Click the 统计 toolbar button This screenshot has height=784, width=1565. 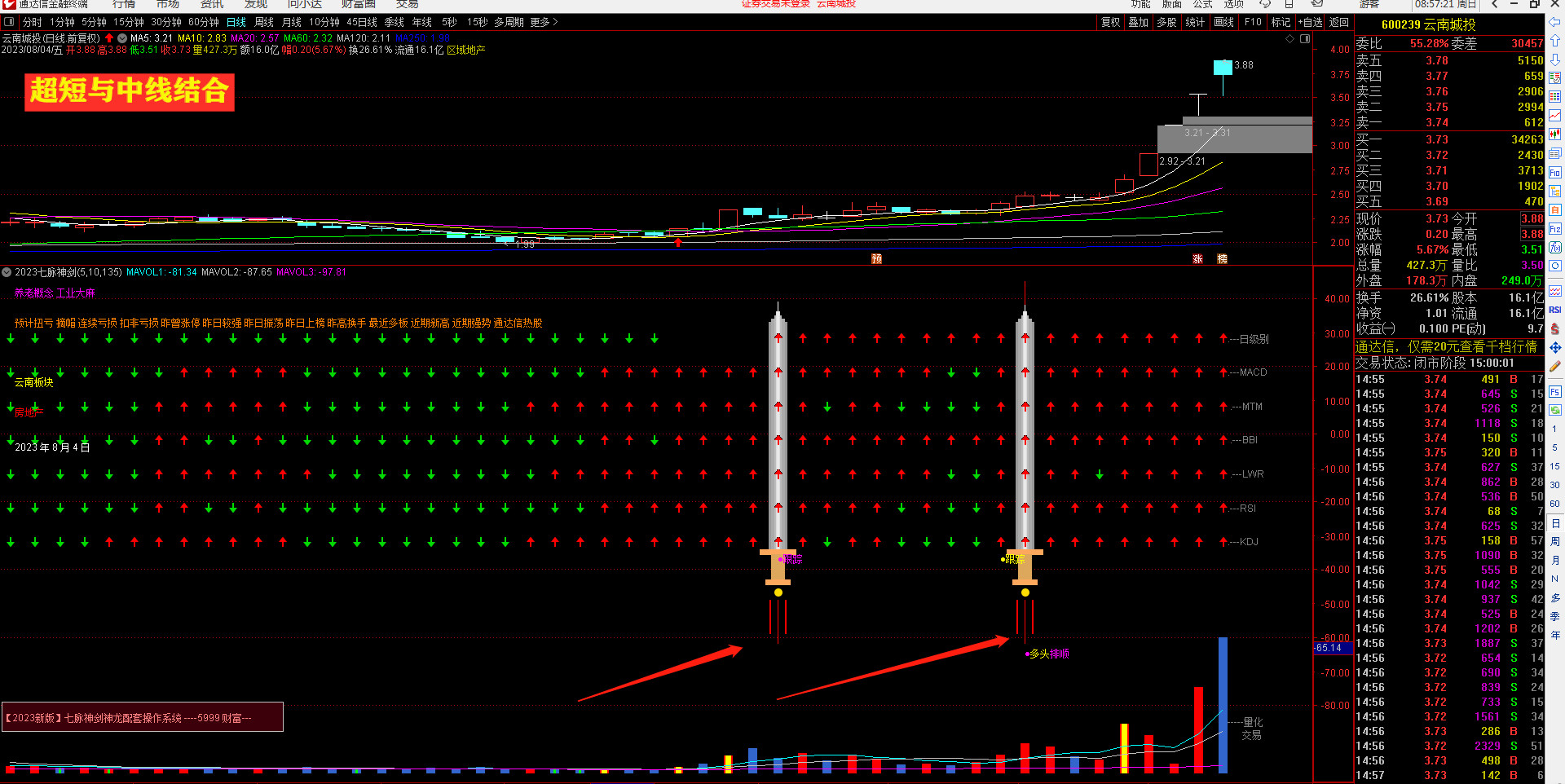coord(1195,22)
